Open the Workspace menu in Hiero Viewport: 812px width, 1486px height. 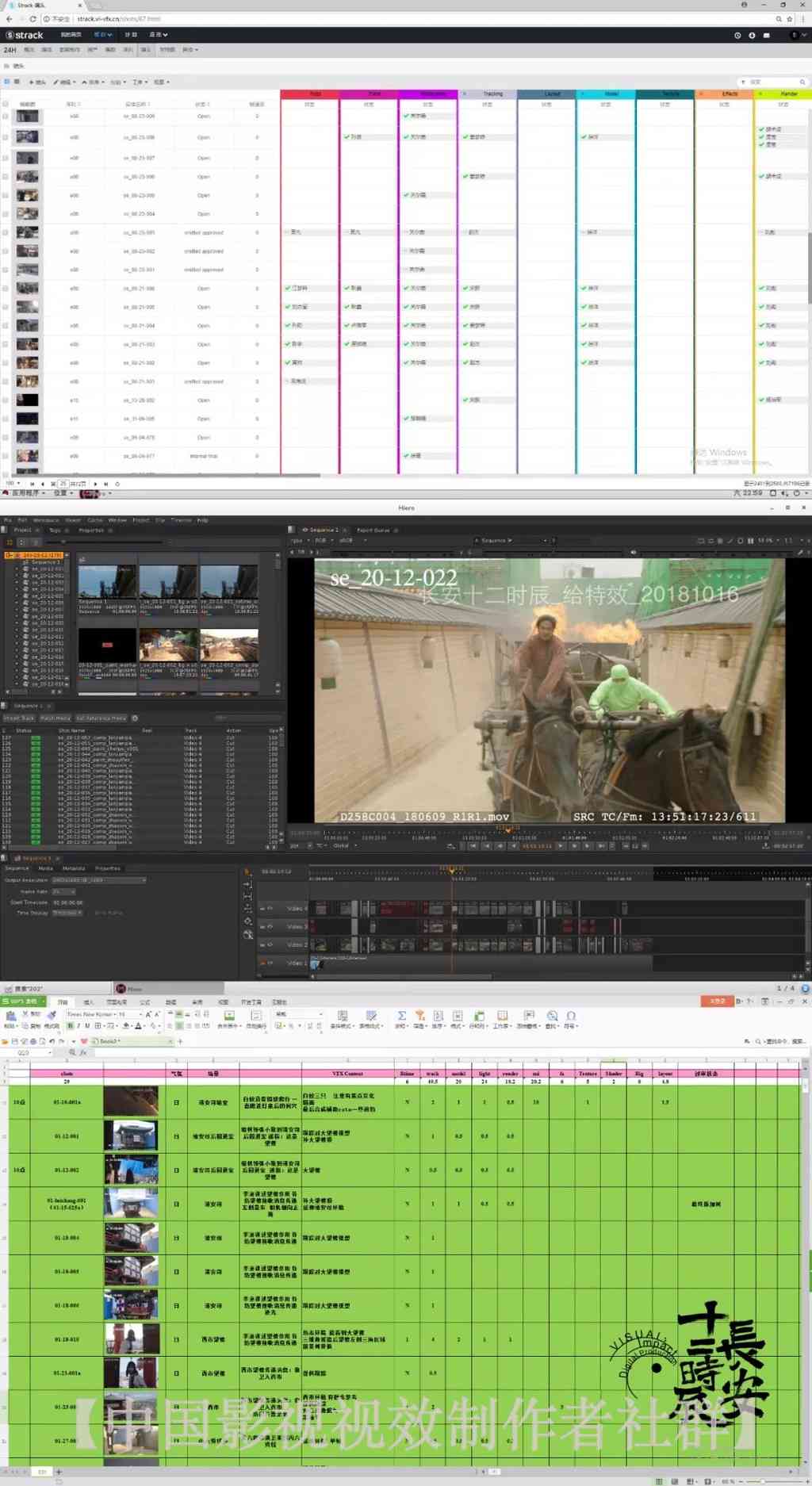(x=45, y=520)
